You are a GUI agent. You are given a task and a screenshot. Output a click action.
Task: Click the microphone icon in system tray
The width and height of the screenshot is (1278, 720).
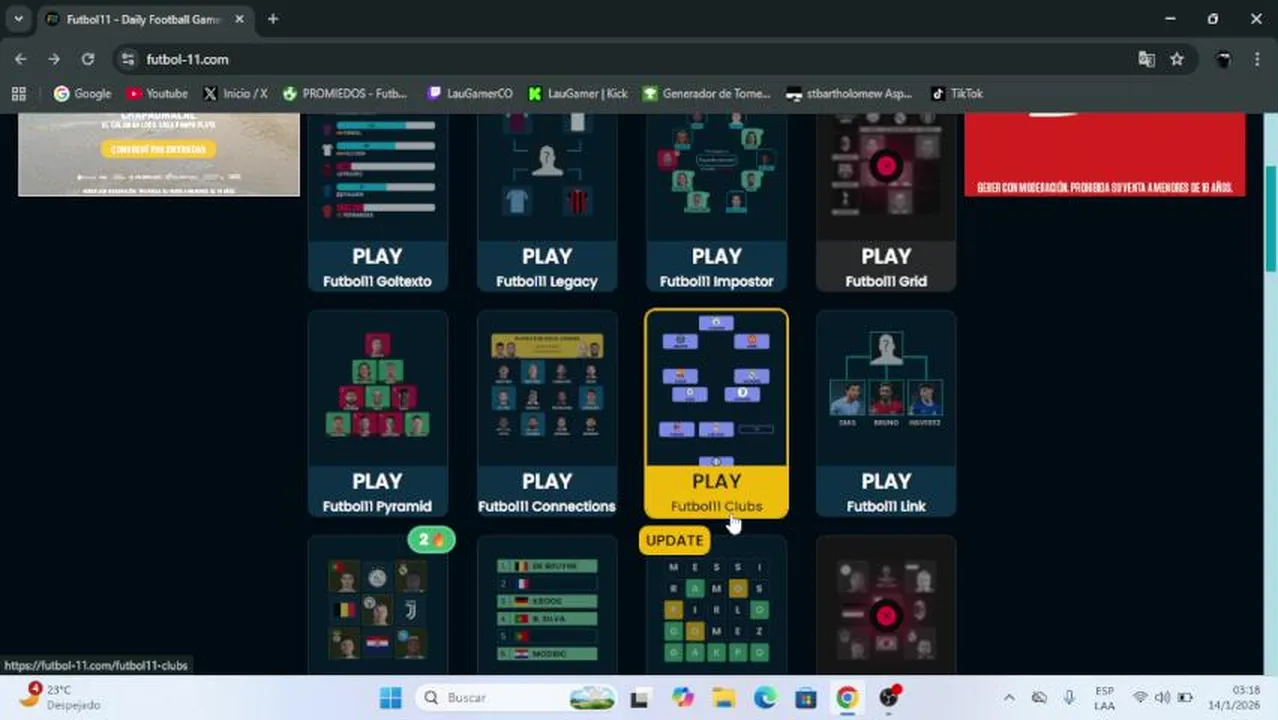pyautogui.click(x=1069, y=698)
